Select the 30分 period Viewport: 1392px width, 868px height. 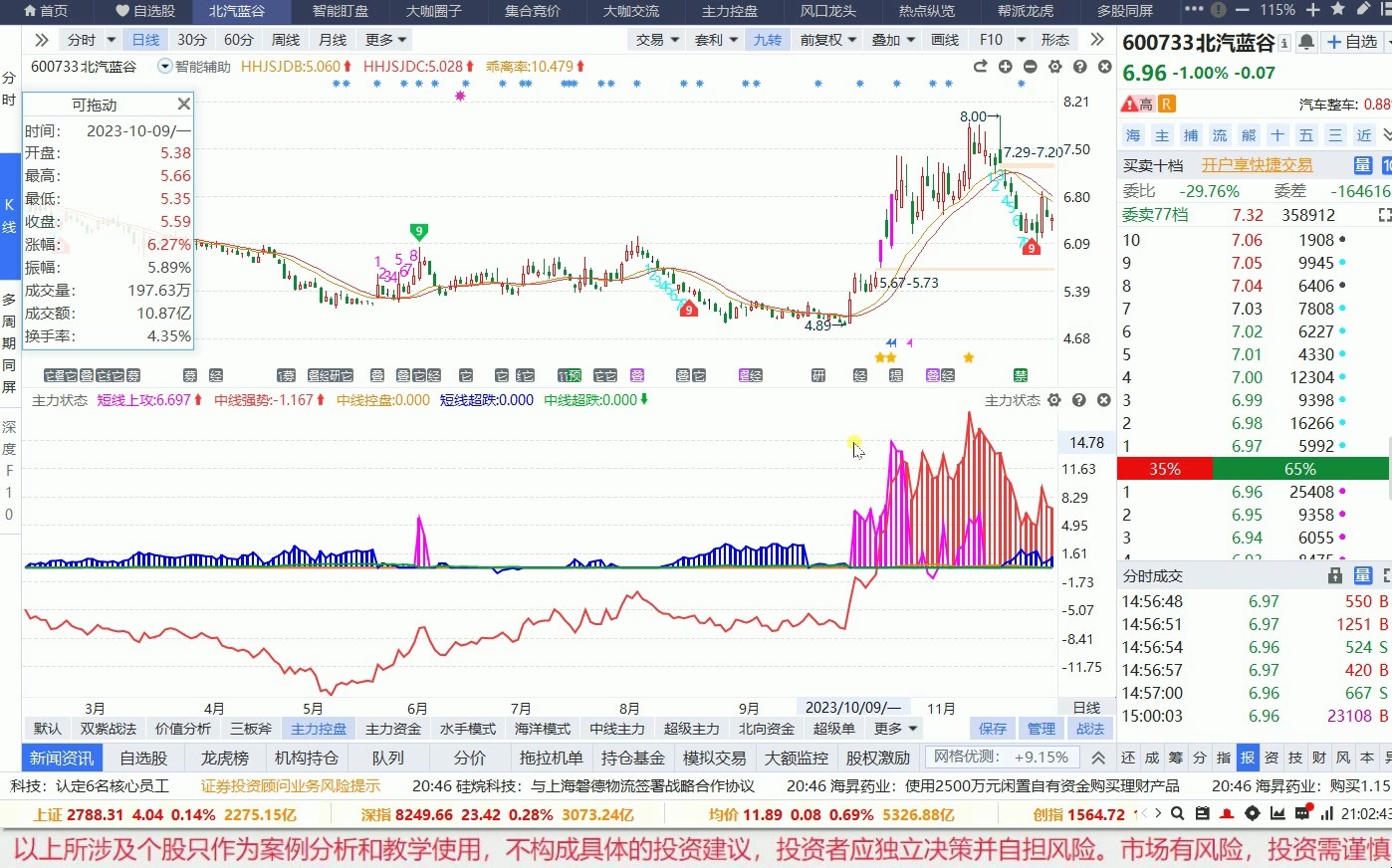point(192,40)
